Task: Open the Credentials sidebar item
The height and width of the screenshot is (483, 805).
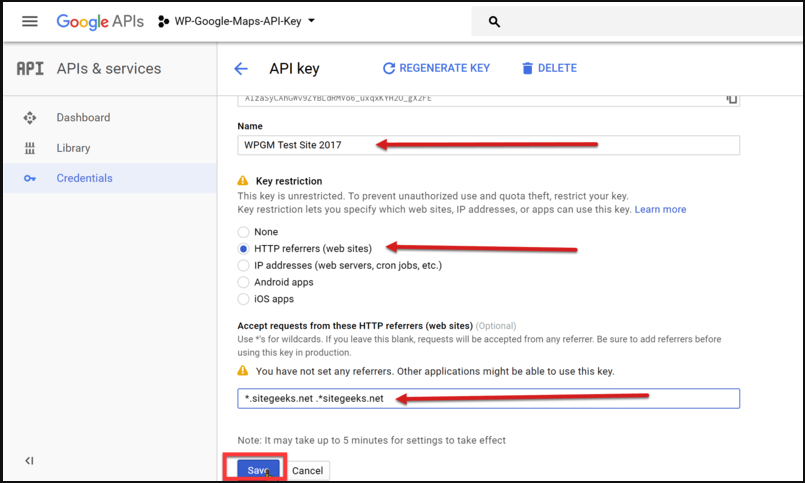Action: (110, 178)
